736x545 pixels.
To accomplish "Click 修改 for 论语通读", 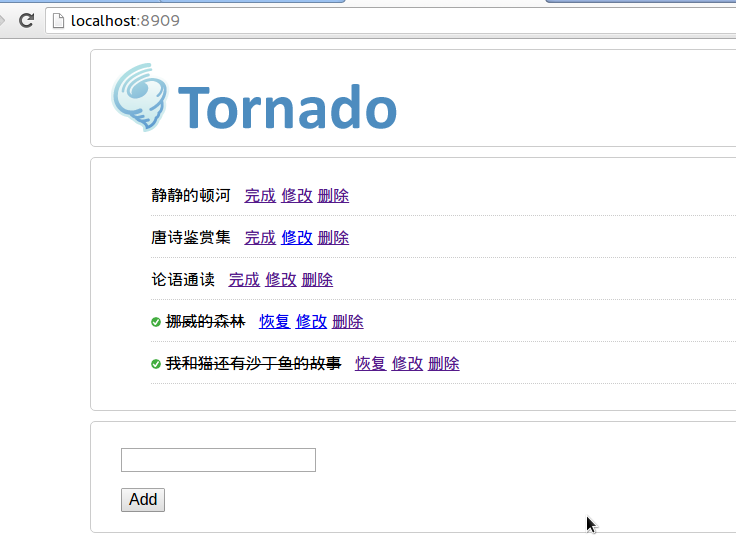I will (281, 280).
